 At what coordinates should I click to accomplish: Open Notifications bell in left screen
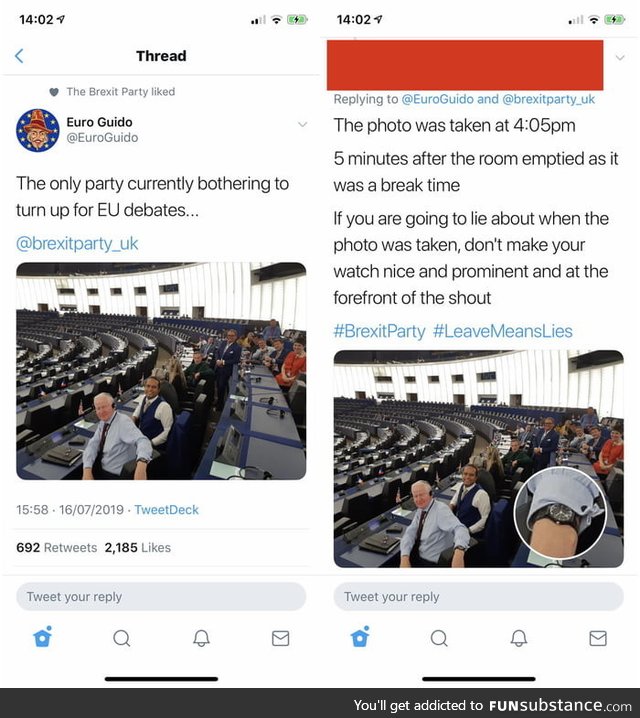point(201,638)
